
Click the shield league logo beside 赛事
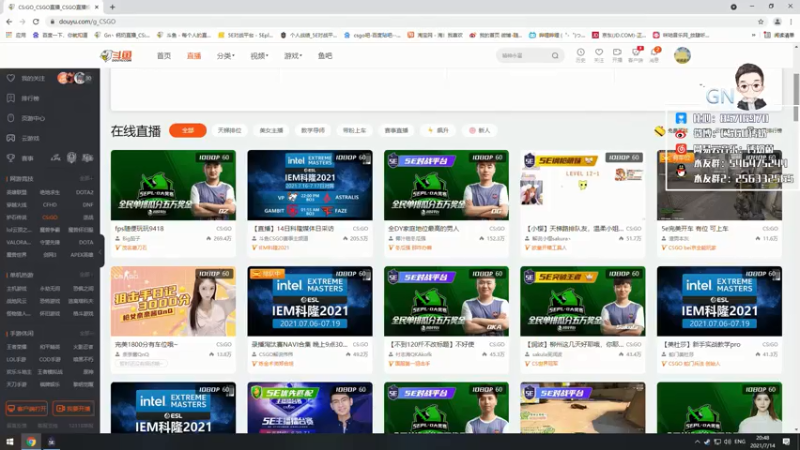(71, 158)
